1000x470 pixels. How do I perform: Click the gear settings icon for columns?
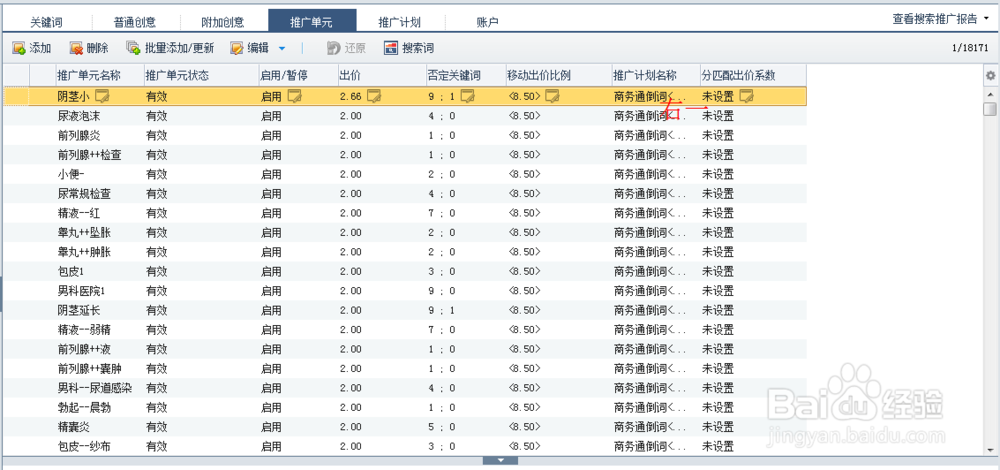click(x=990, y=75)
